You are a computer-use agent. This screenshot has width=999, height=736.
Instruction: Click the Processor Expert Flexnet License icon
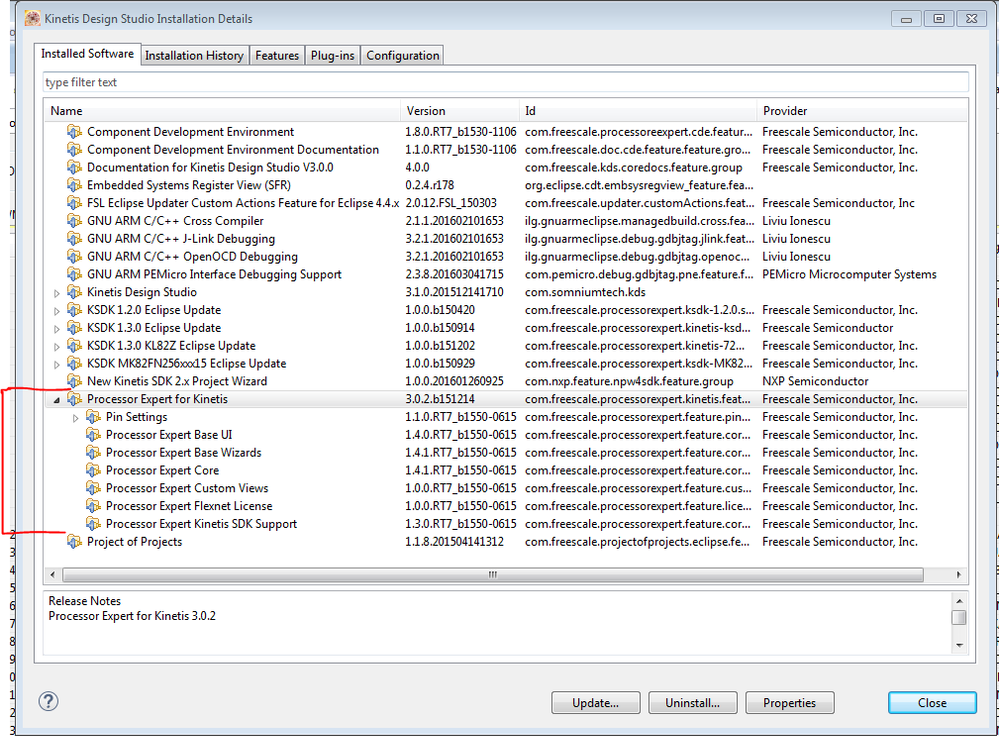coord(94,507)
